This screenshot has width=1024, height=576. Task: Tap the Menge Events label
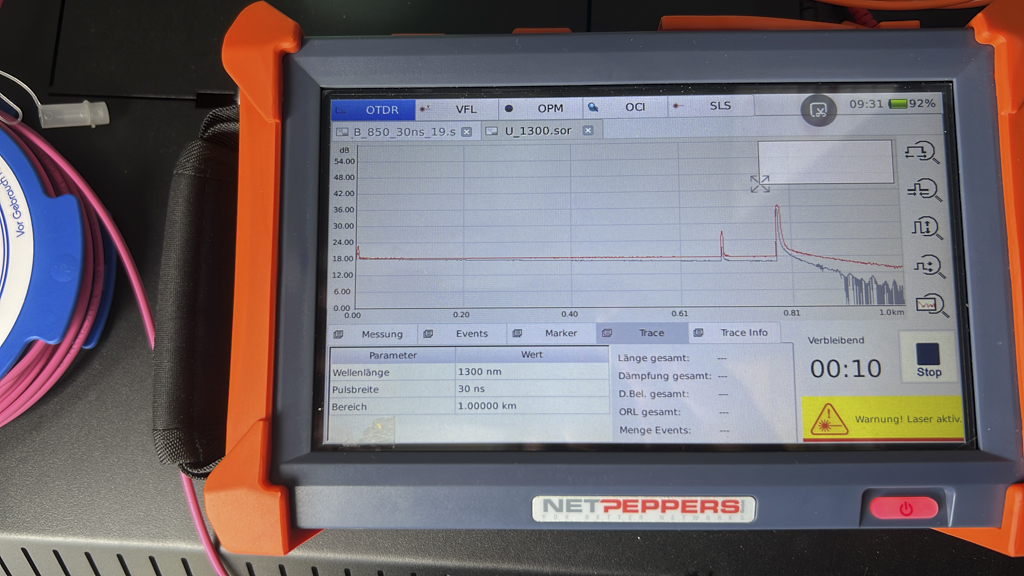[x=655, y=430]
